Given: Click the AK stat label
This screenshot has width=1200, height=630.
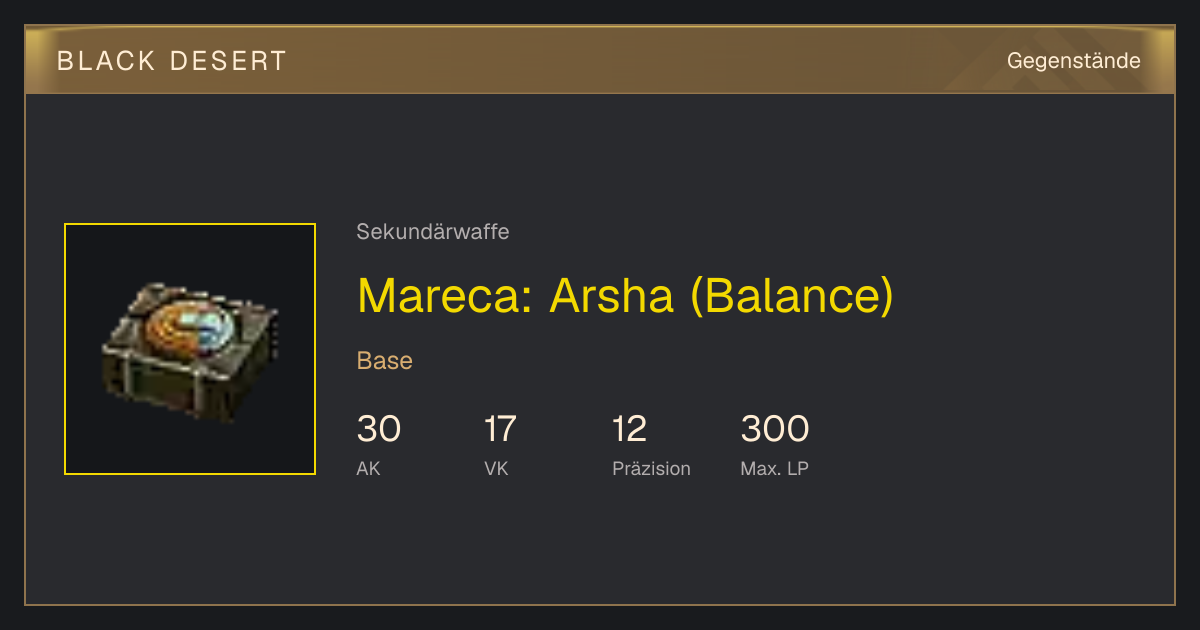Looking at the screenshot, I should (x=369, y=468).
